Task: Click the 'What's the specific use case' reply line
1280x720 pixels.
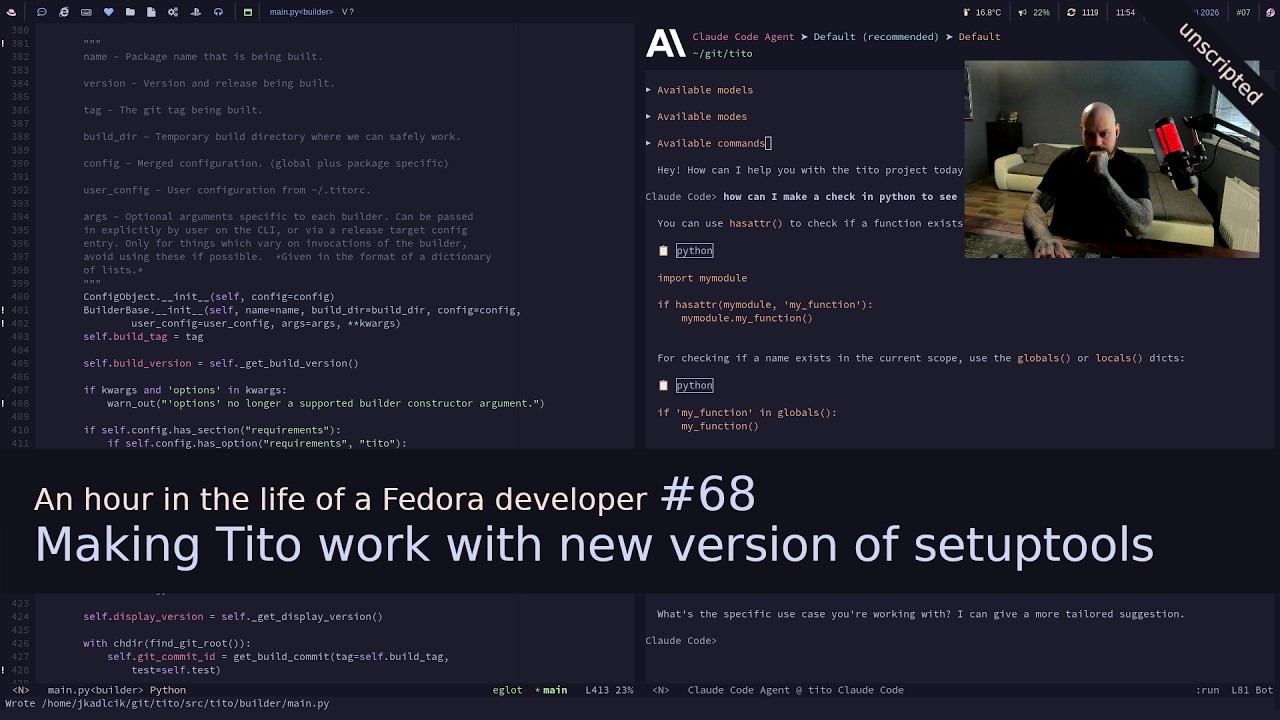Action: click(x=920, y=614)
